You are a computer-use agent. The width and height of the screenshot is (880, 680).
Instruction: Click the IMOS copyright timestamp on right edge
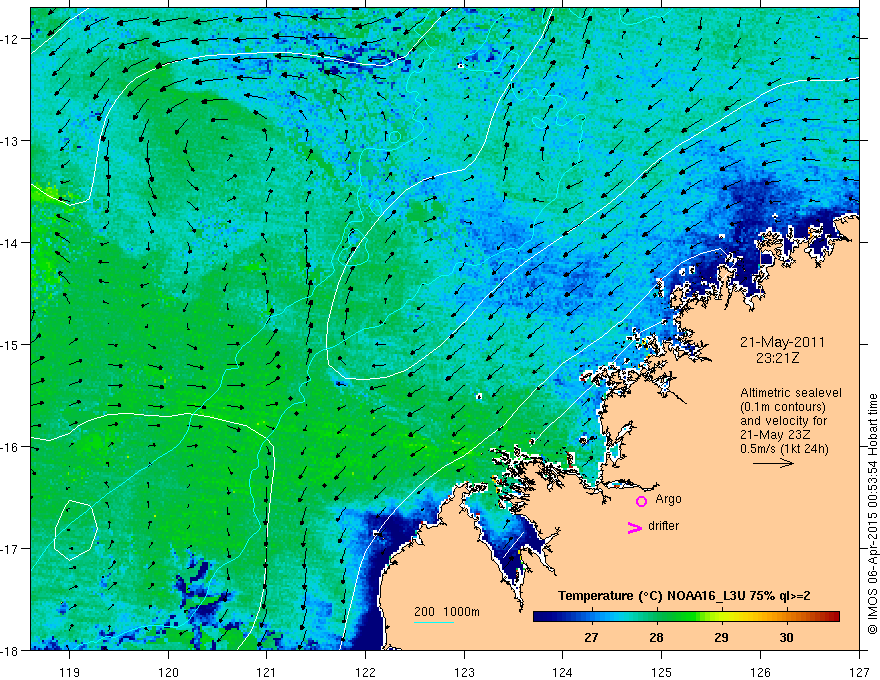[872, 514]
